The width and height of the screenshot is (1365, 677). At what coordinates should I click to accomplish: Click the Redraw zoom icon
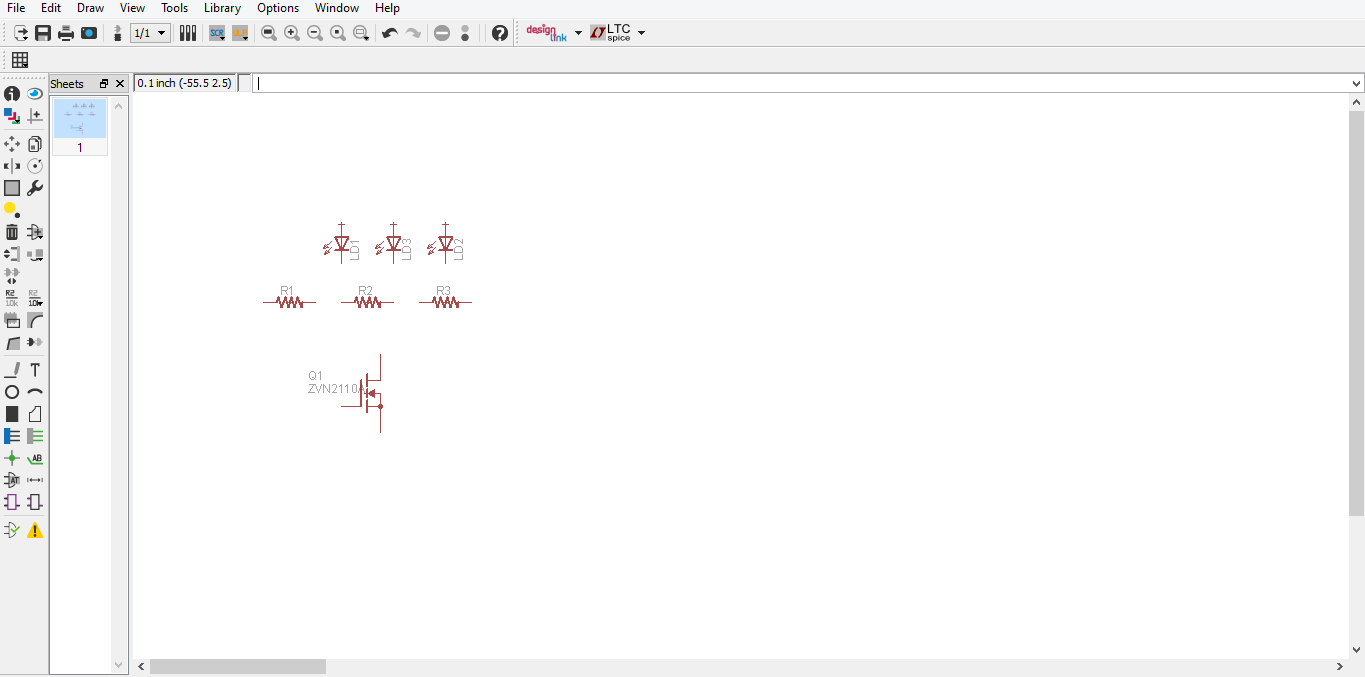click(338, 33)
